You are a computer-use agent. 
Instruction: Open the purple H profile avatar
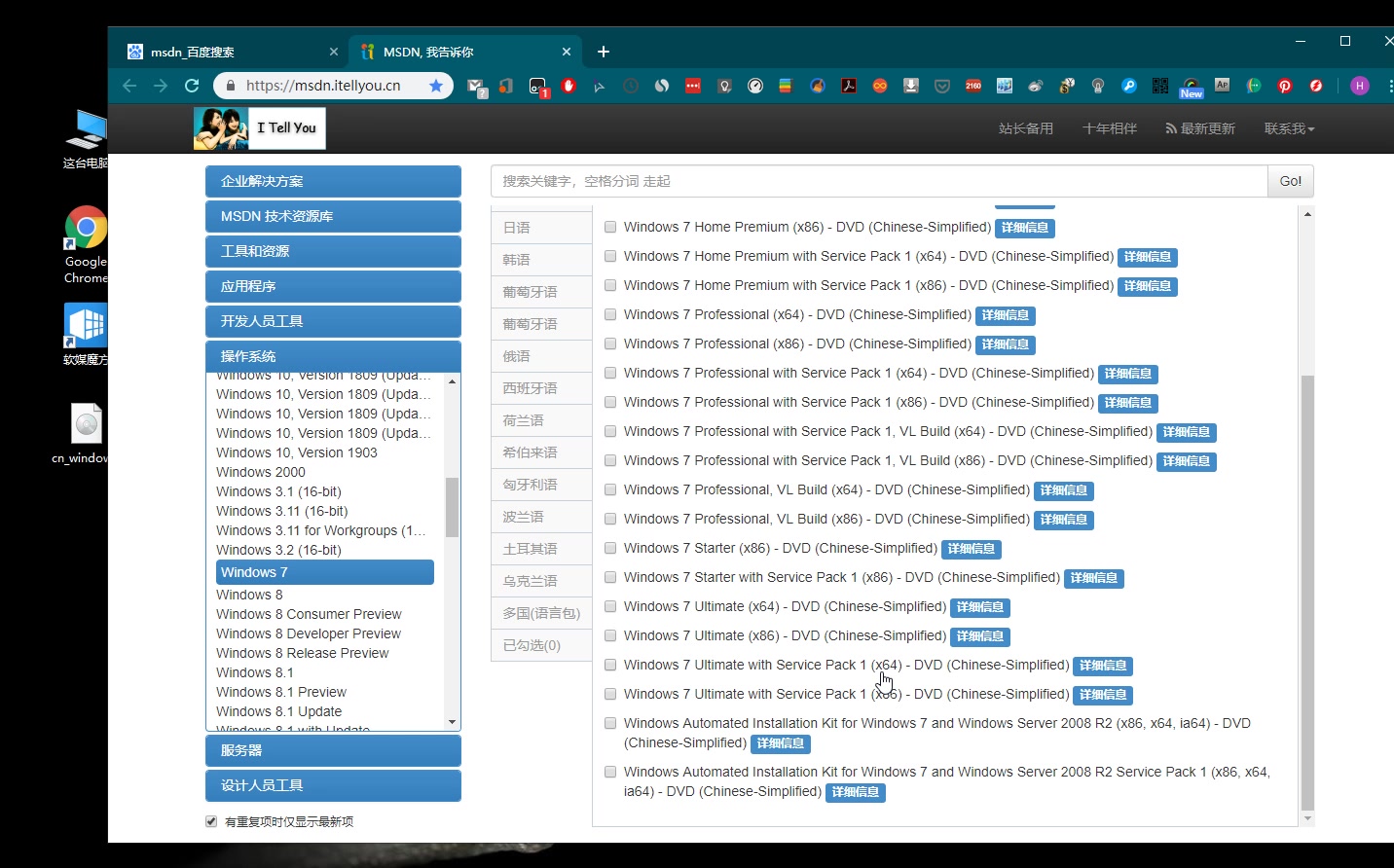tap(1360, 86)
